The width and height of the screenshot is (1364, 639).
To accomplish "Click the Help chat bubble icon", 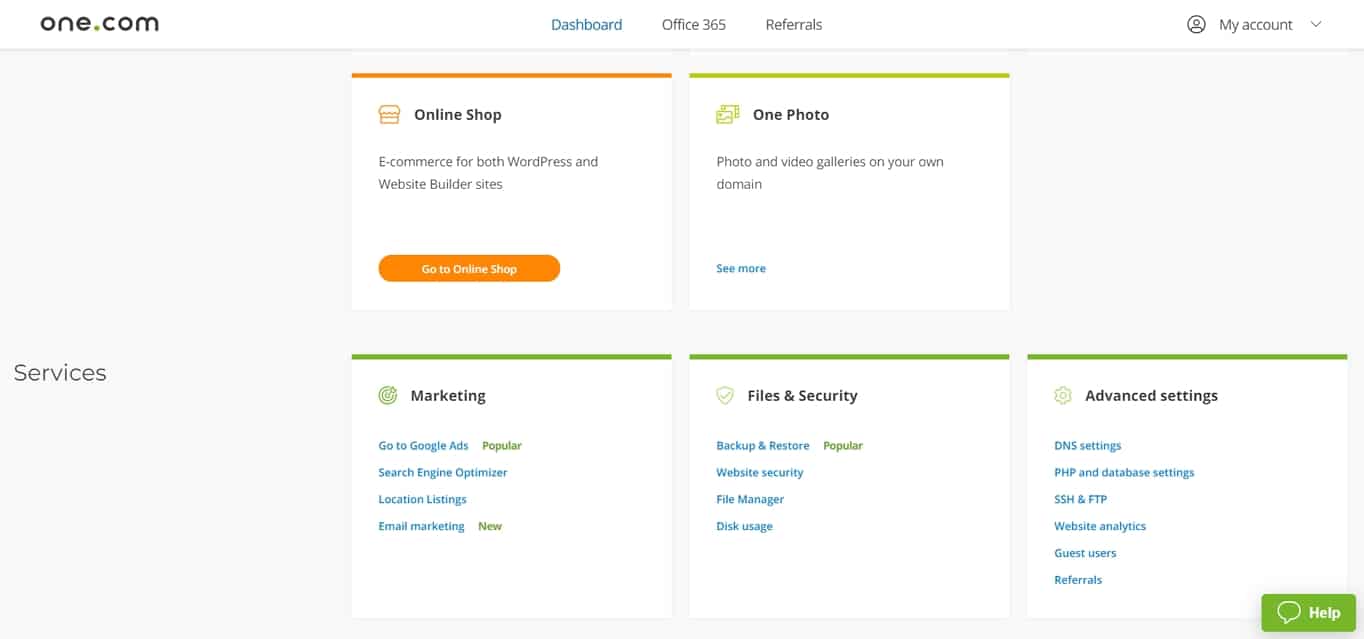I will (x=1289, y=612).
